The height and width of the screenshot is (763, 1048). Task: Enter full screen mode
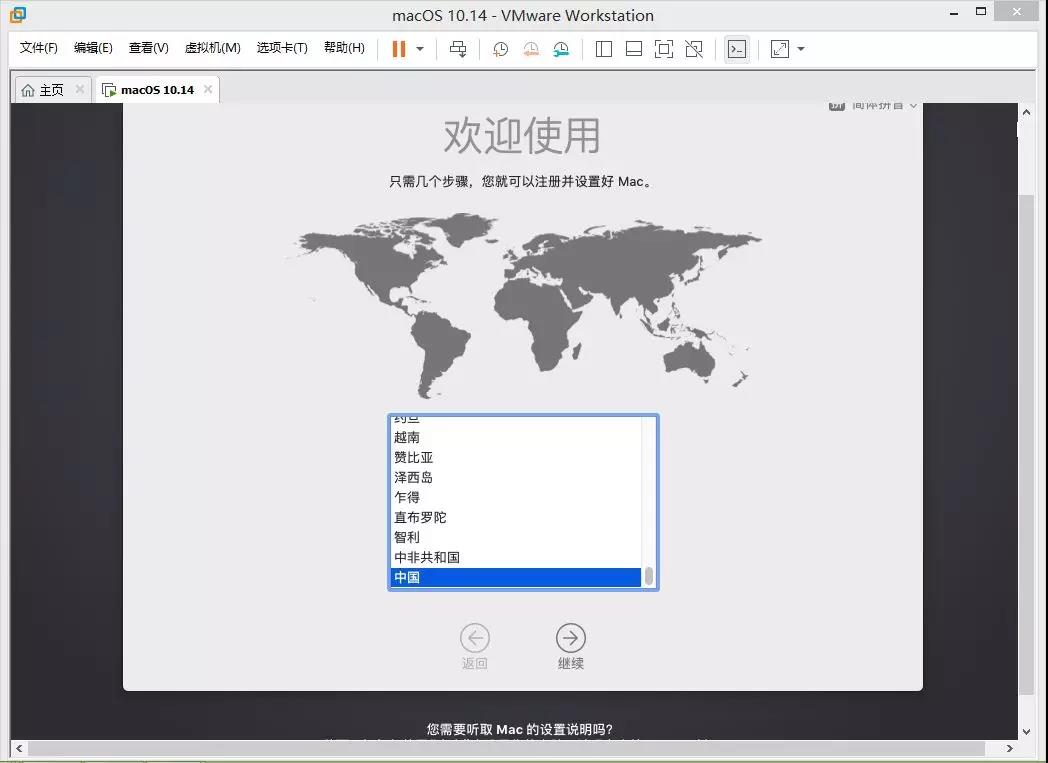pyautogui.click(x=663, y=49)
